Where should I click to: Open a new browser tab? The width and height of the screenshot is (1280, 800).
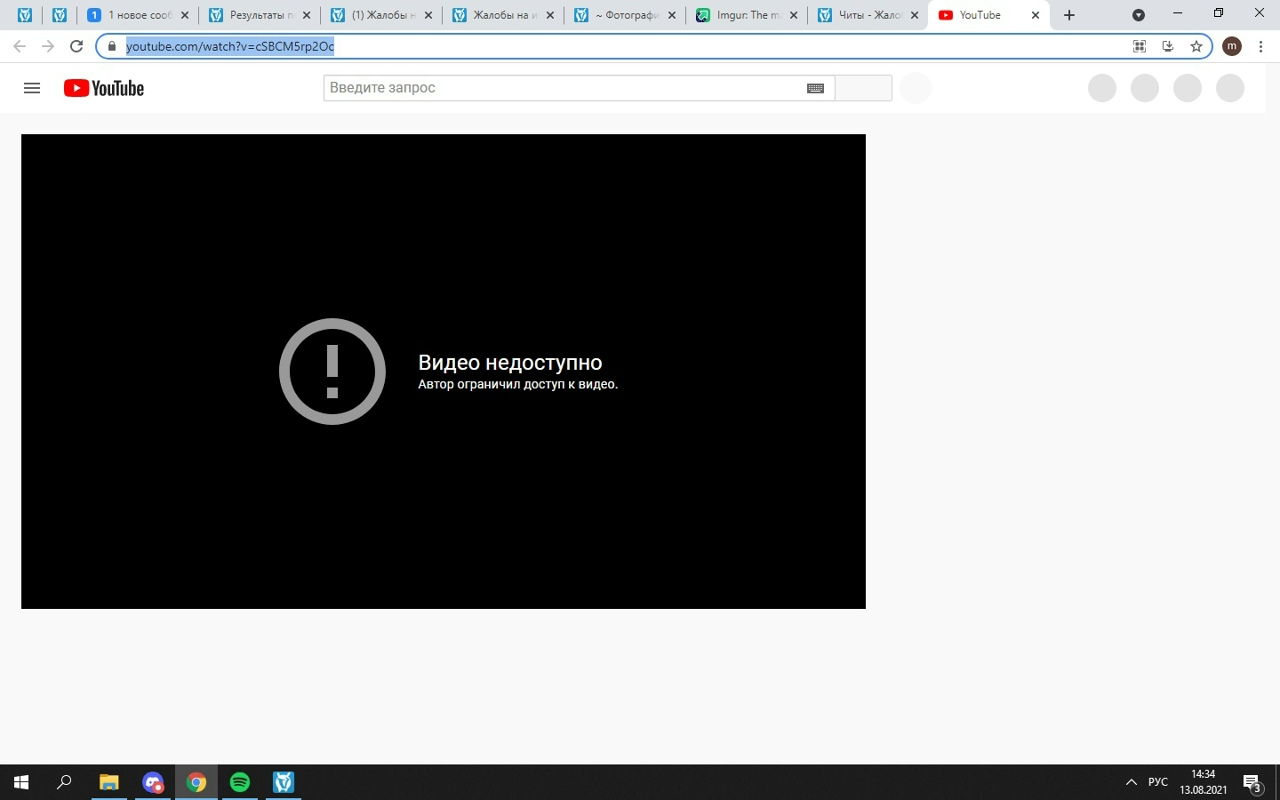click(x=1069, y=15)
